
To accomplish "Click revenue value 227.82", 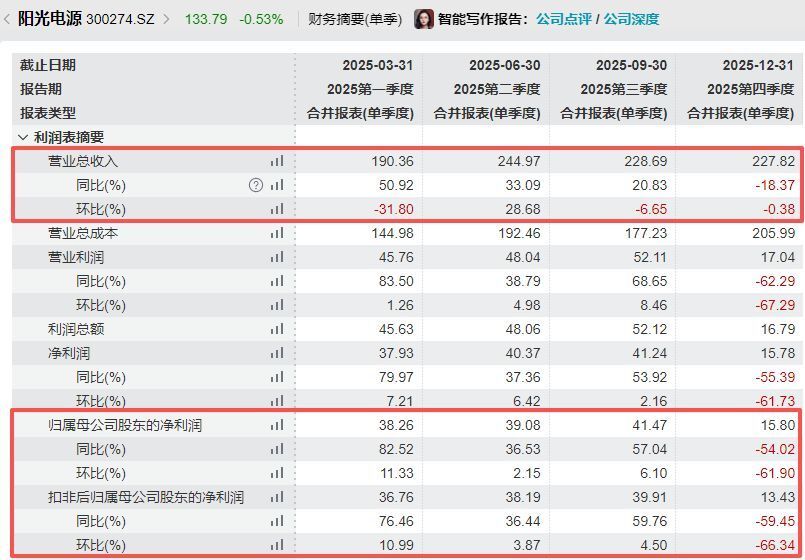I will point(773,161).
